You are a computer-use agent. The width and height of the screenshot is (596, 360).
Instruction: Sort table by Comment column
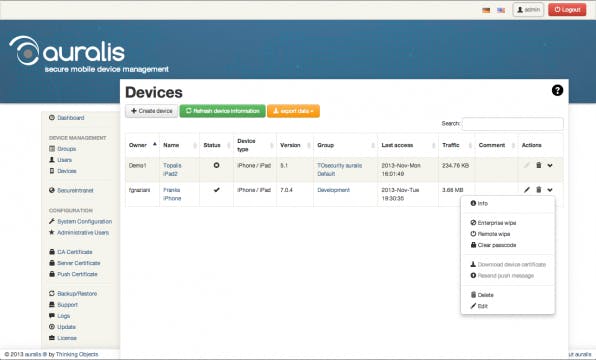click(496, 145)
